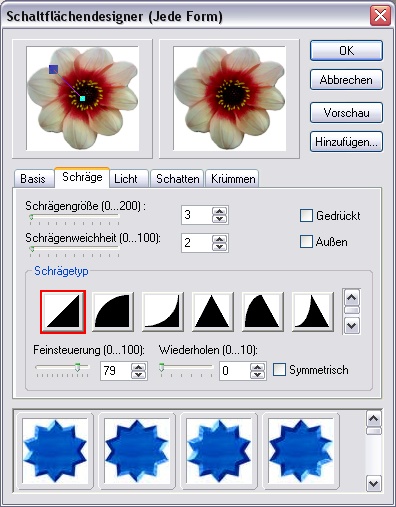Enable the Gedrückt checkbox

click(306, 216)
